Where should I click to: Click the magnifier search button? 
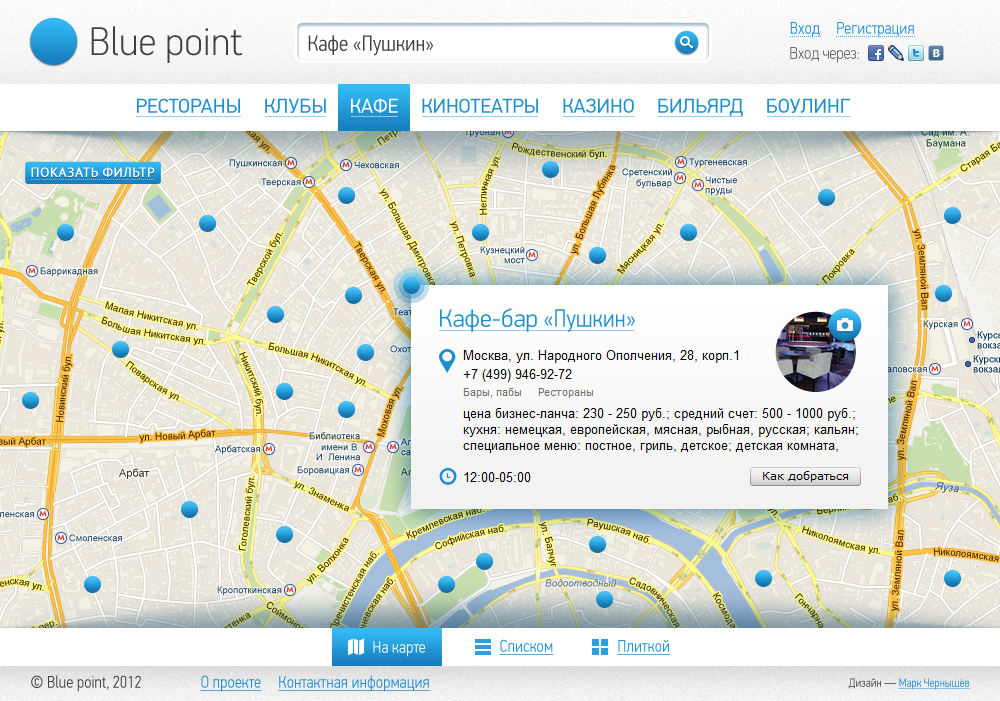pos(685,42)
